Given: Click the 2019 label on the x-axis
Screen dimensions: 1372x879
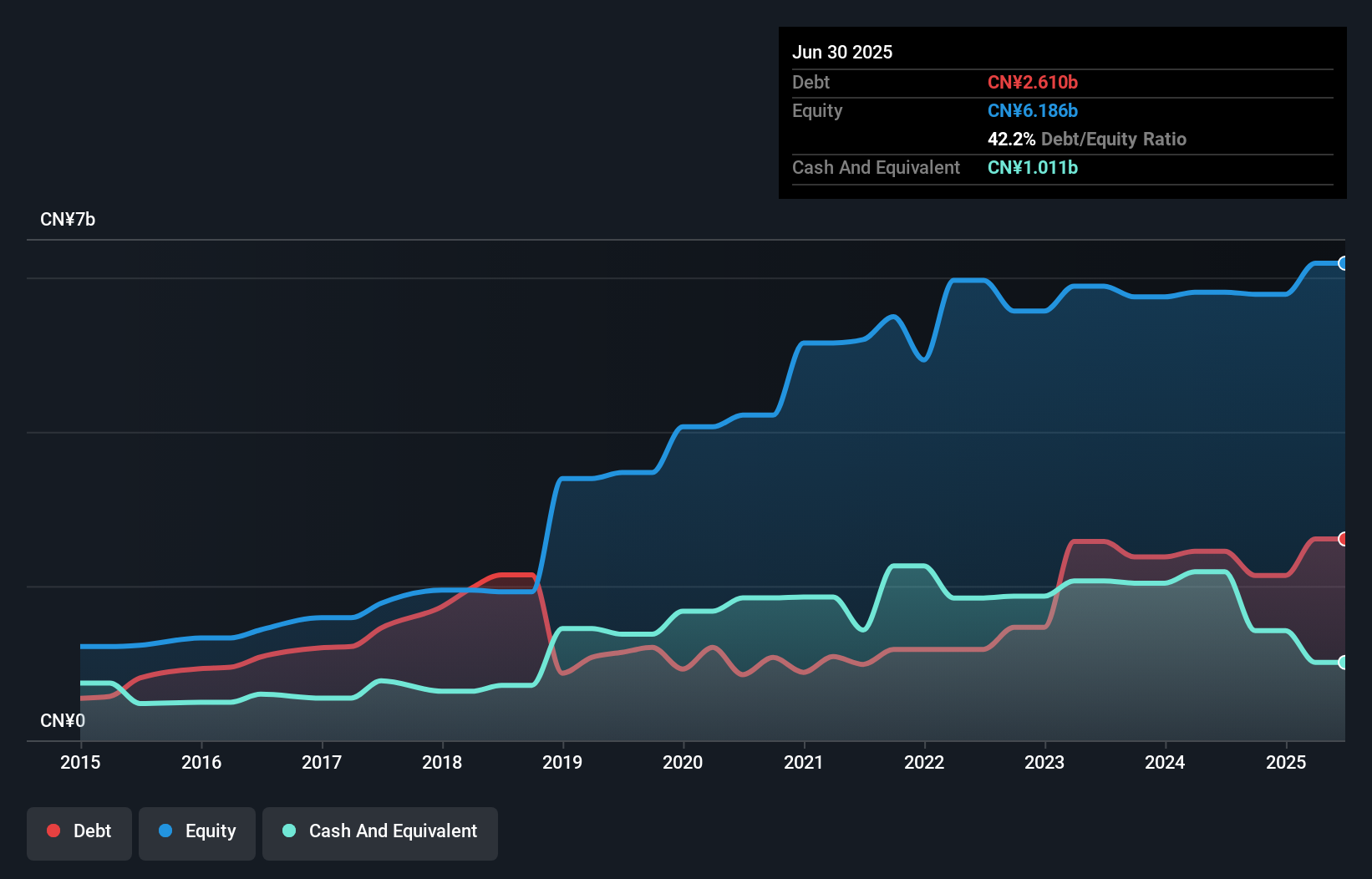Looking at the screenshot, I should click(x=562, y=762).
